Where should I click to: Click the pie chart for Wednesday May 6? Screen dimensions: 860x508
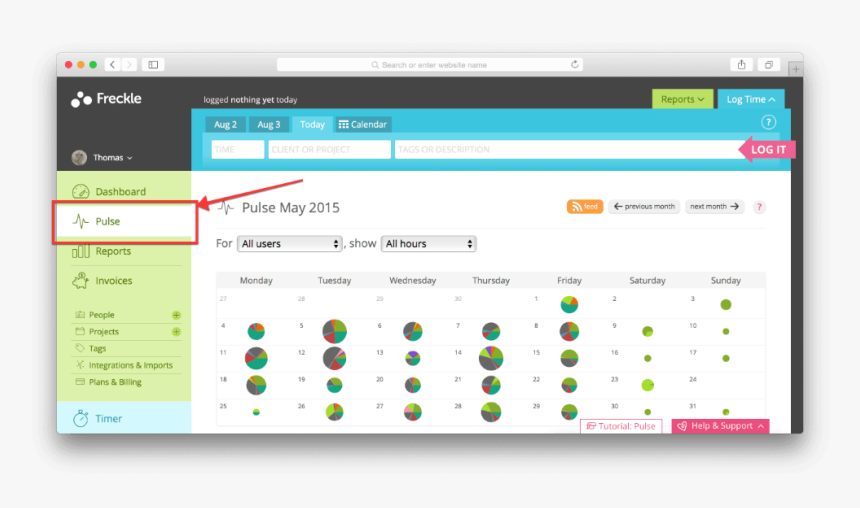[412, 331]
